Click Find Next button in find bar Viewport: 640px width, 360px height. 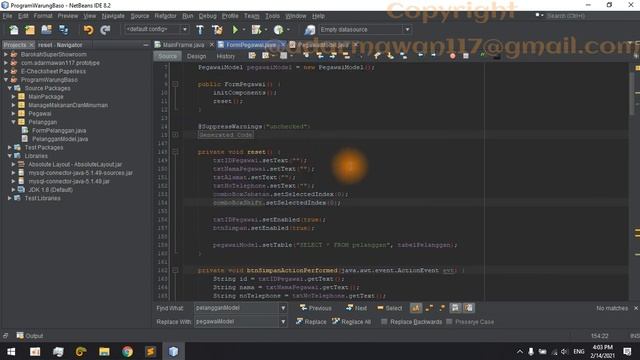point(356,308)
